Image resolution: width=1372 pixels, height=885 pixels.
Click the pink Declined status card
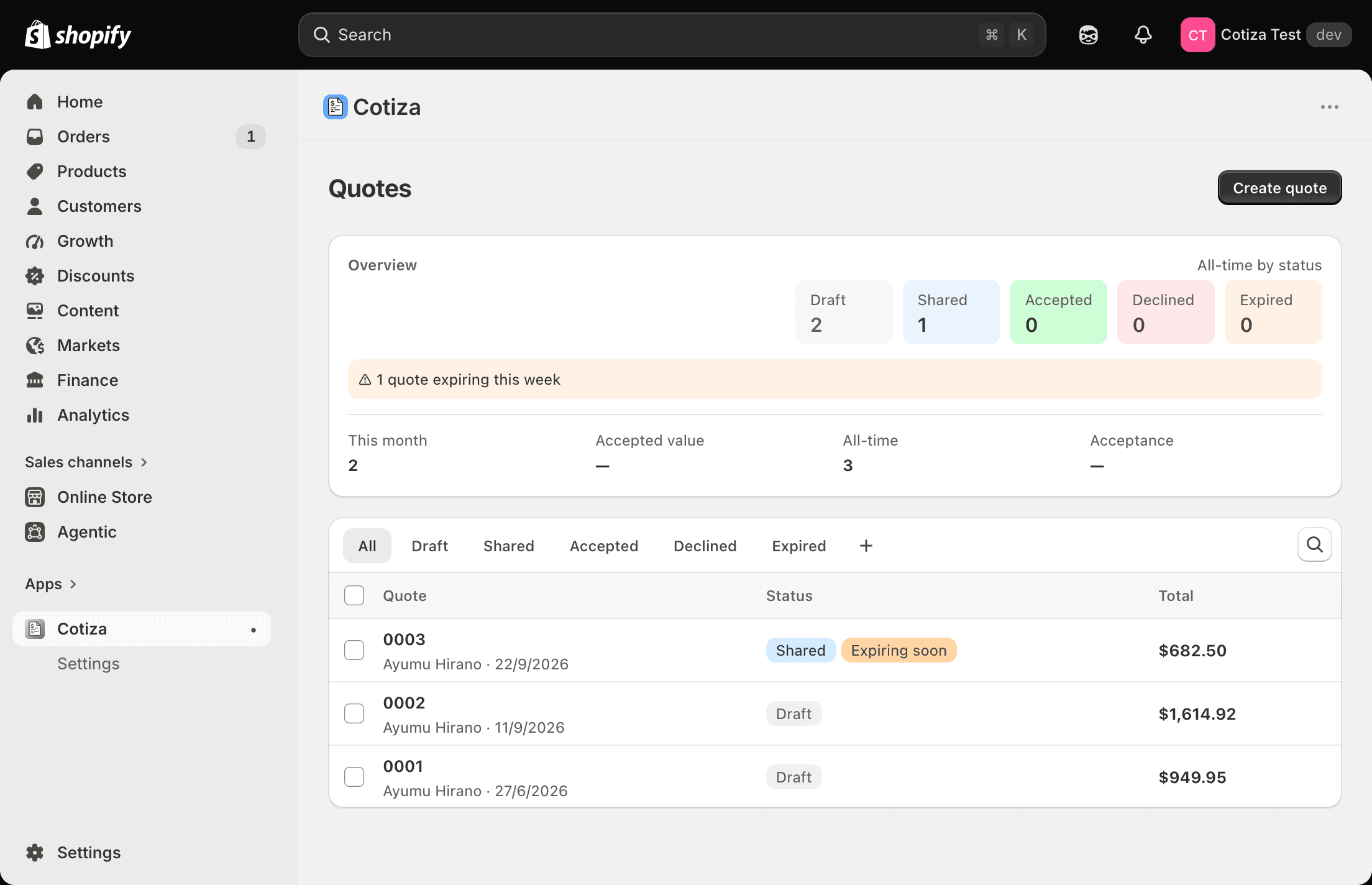coord(1166,312)
